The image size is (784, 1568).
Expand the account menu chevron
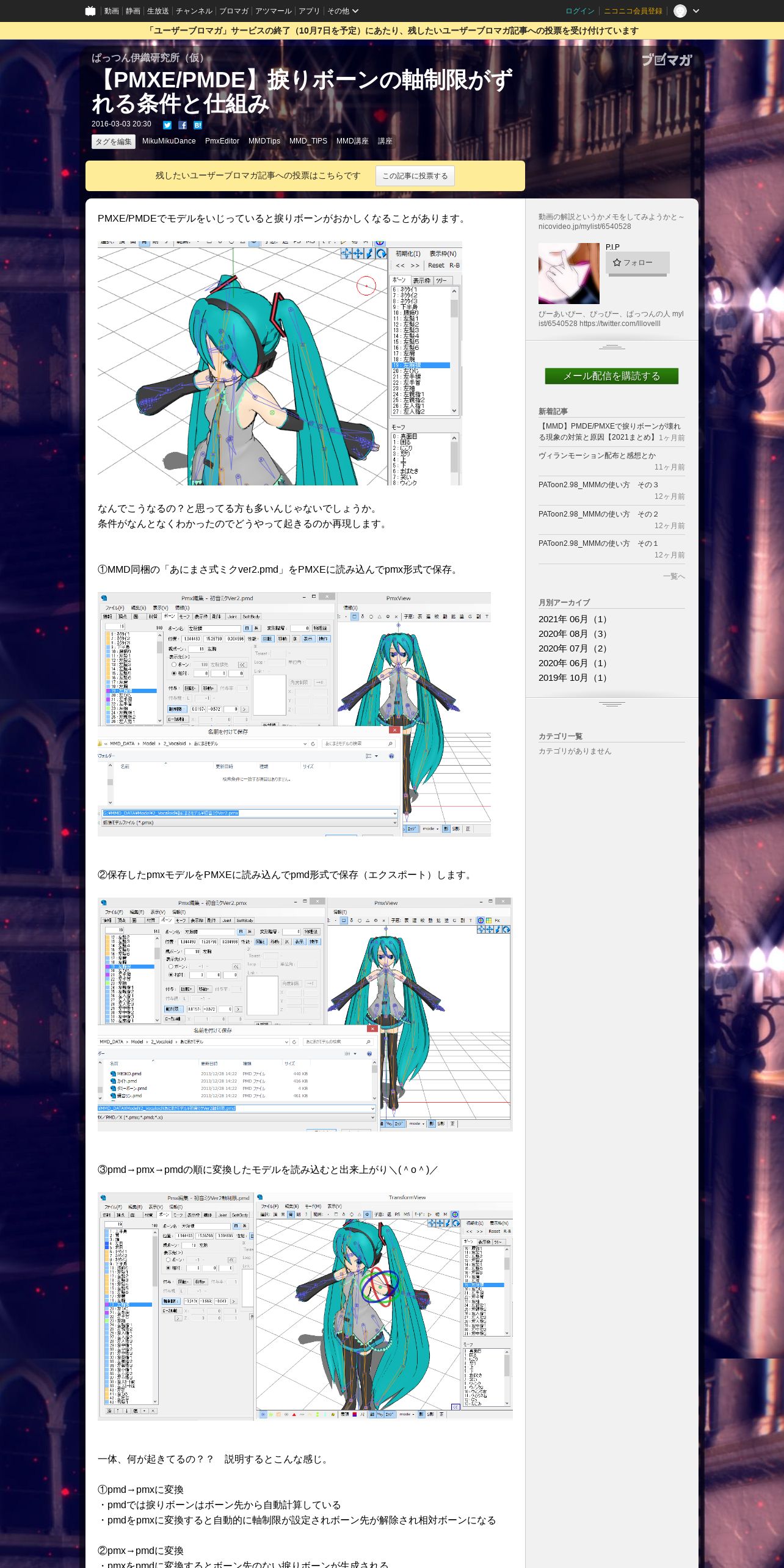[x=696, y=11]
